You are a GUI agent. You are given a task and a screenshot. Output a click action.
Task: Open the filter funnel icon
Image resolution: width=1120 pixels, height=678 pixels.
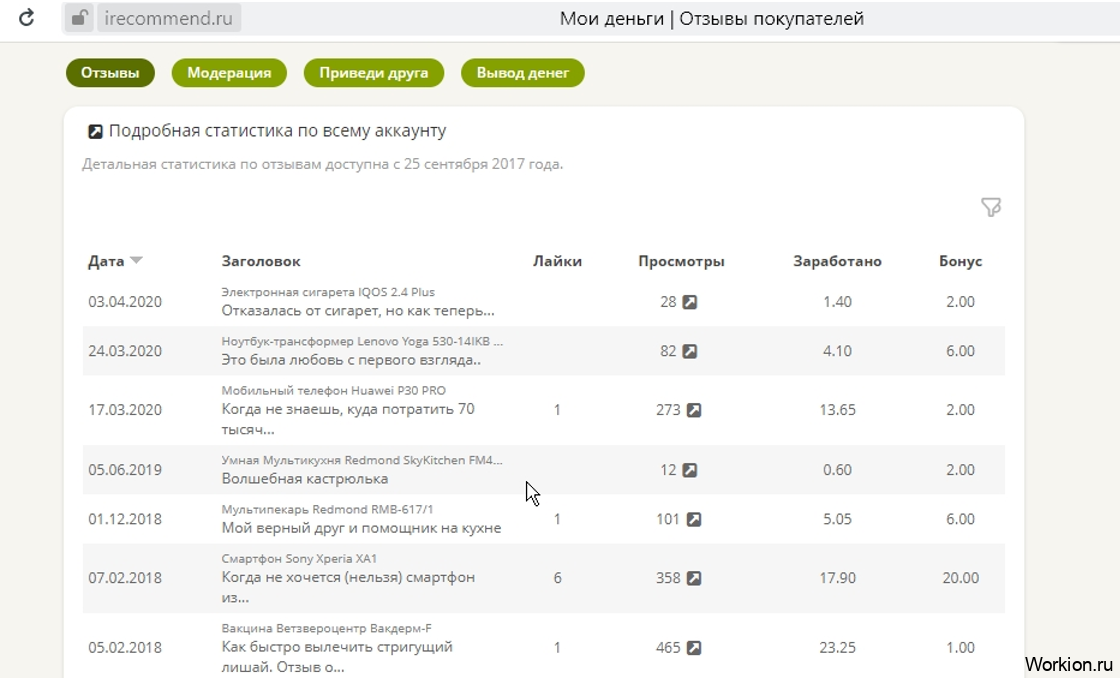(991, 207)
